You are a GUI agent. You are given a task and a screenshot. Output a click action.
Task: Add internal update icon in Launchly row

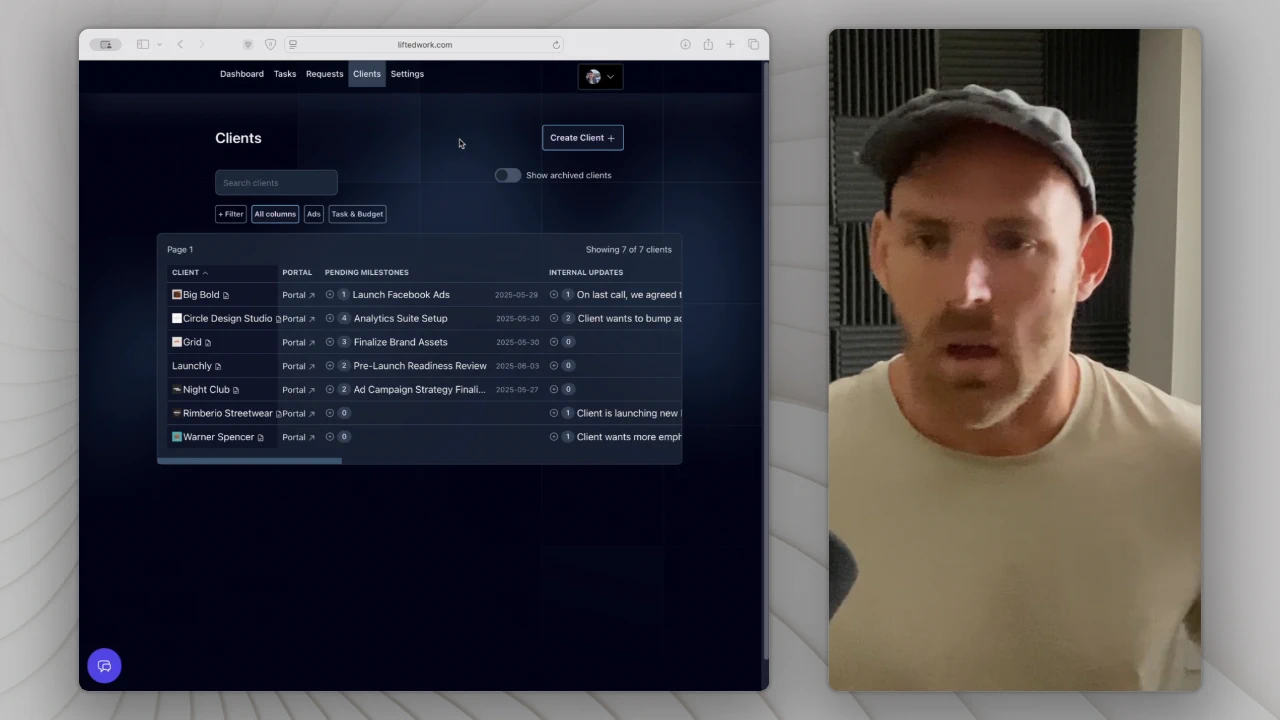[554, 366]
